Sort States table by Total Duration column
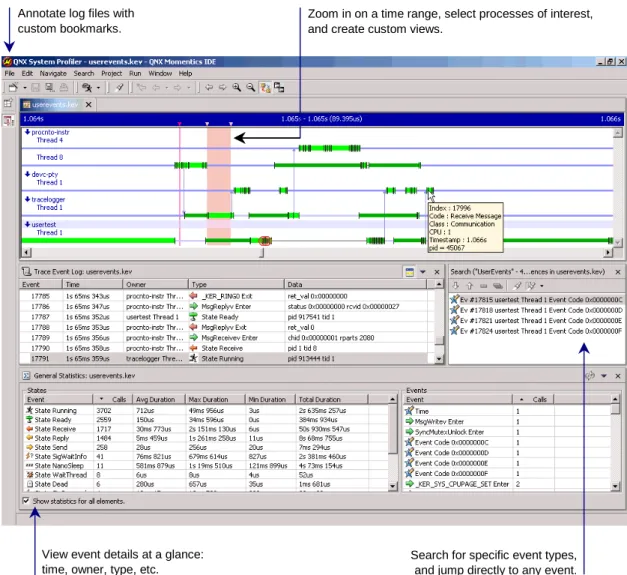 click(x=331, y=399)
